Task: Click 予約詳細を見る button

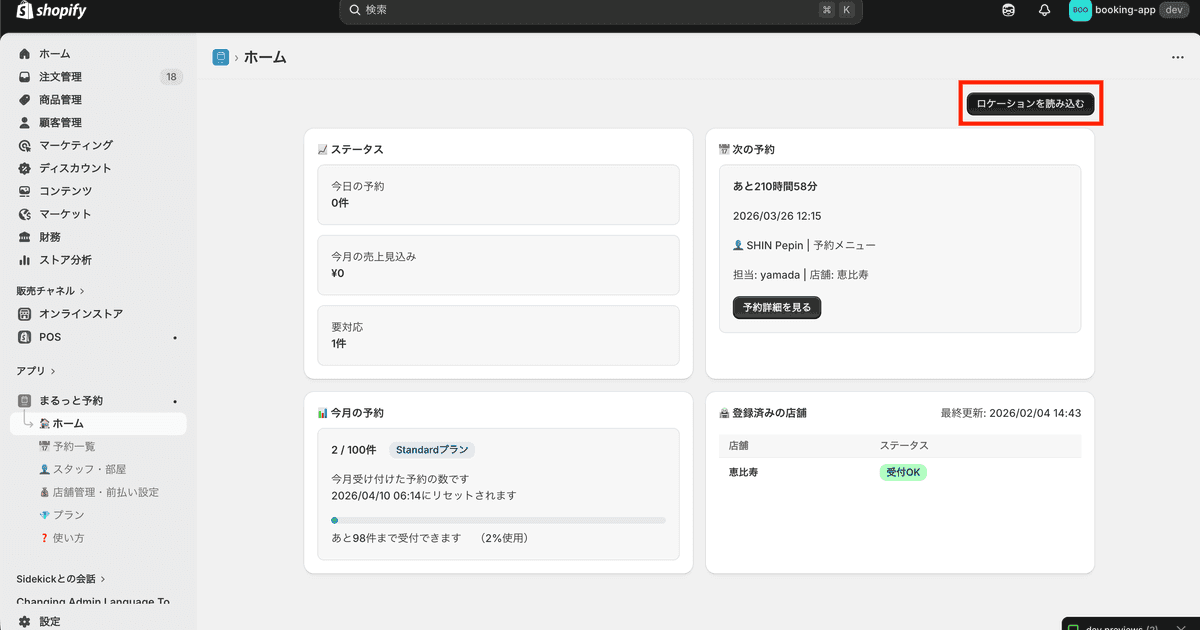Action: point(777,308)
